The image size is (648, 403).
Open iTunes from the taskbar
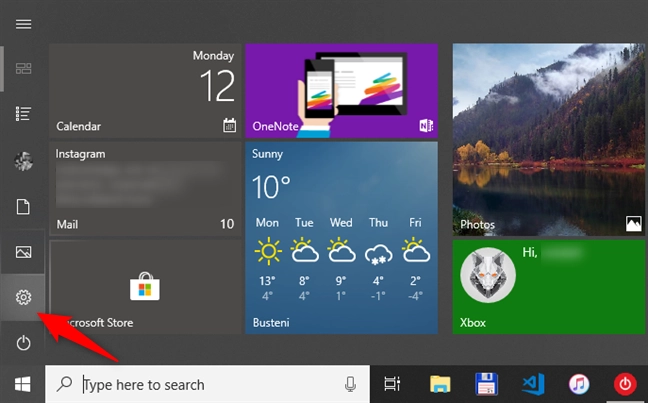[579, 384]
